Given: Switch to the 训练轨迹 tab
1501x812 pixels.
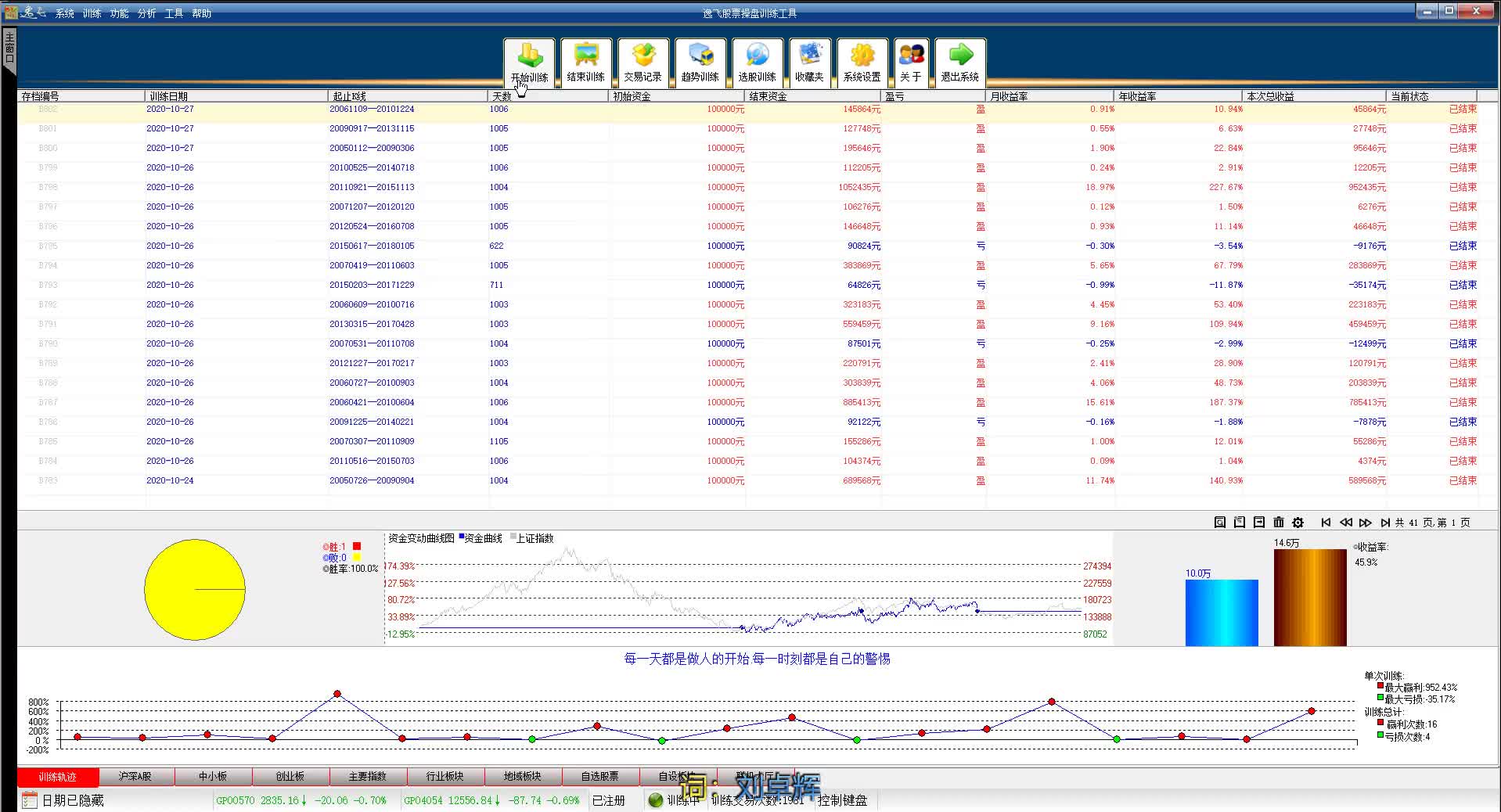Looking at the screenshot, I should click(58, 777).
